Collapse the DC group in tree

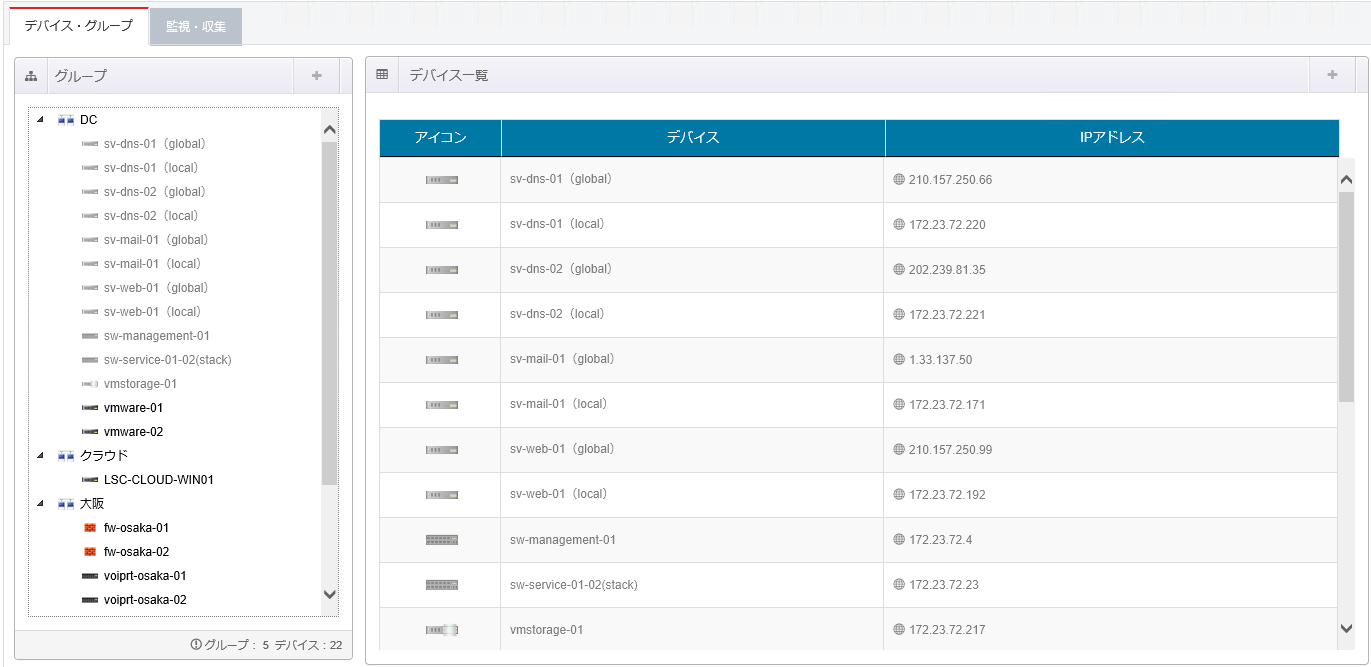click(40, 120)
